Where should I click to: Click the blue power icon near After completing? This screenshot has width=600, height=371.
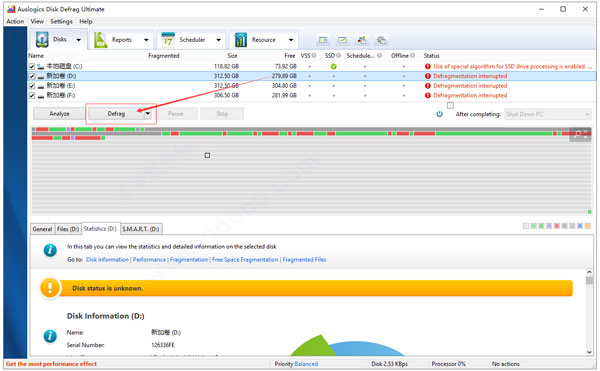tap(439, 114)
